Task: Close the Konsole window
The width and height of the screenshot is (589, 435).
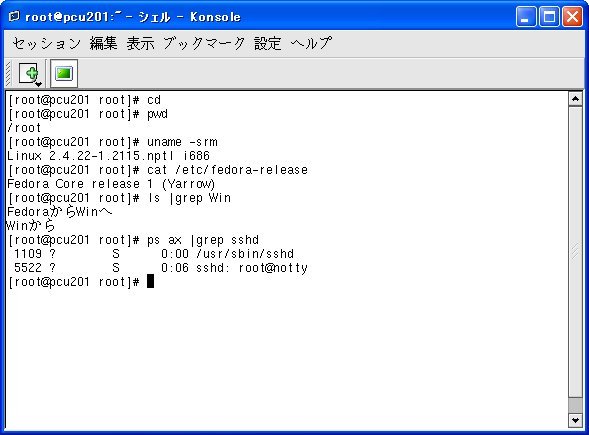Action: point(572,17)
